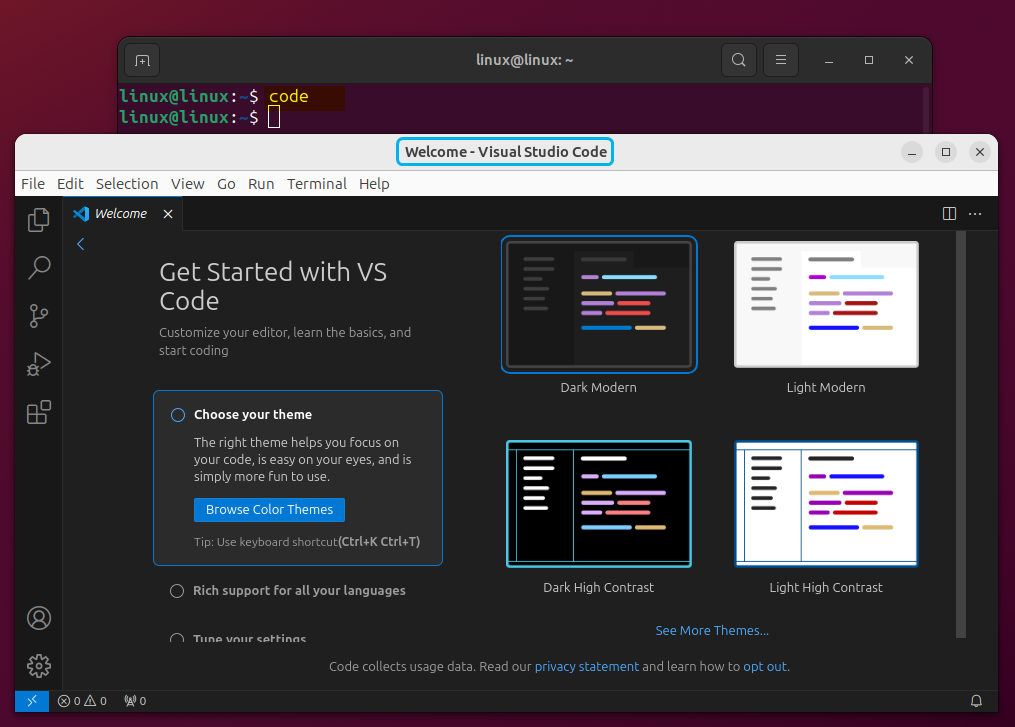
Task: Open the Accounts icon
Action: [x=38, y=618]
